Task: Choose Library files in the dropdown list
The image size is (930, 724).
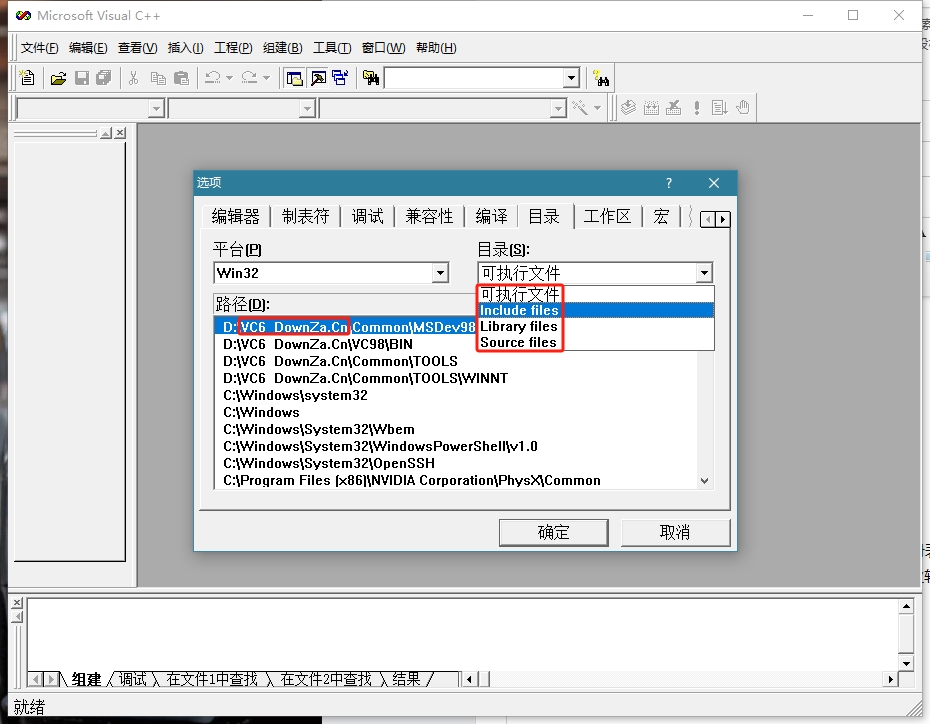Action: (x=519, y=327)
